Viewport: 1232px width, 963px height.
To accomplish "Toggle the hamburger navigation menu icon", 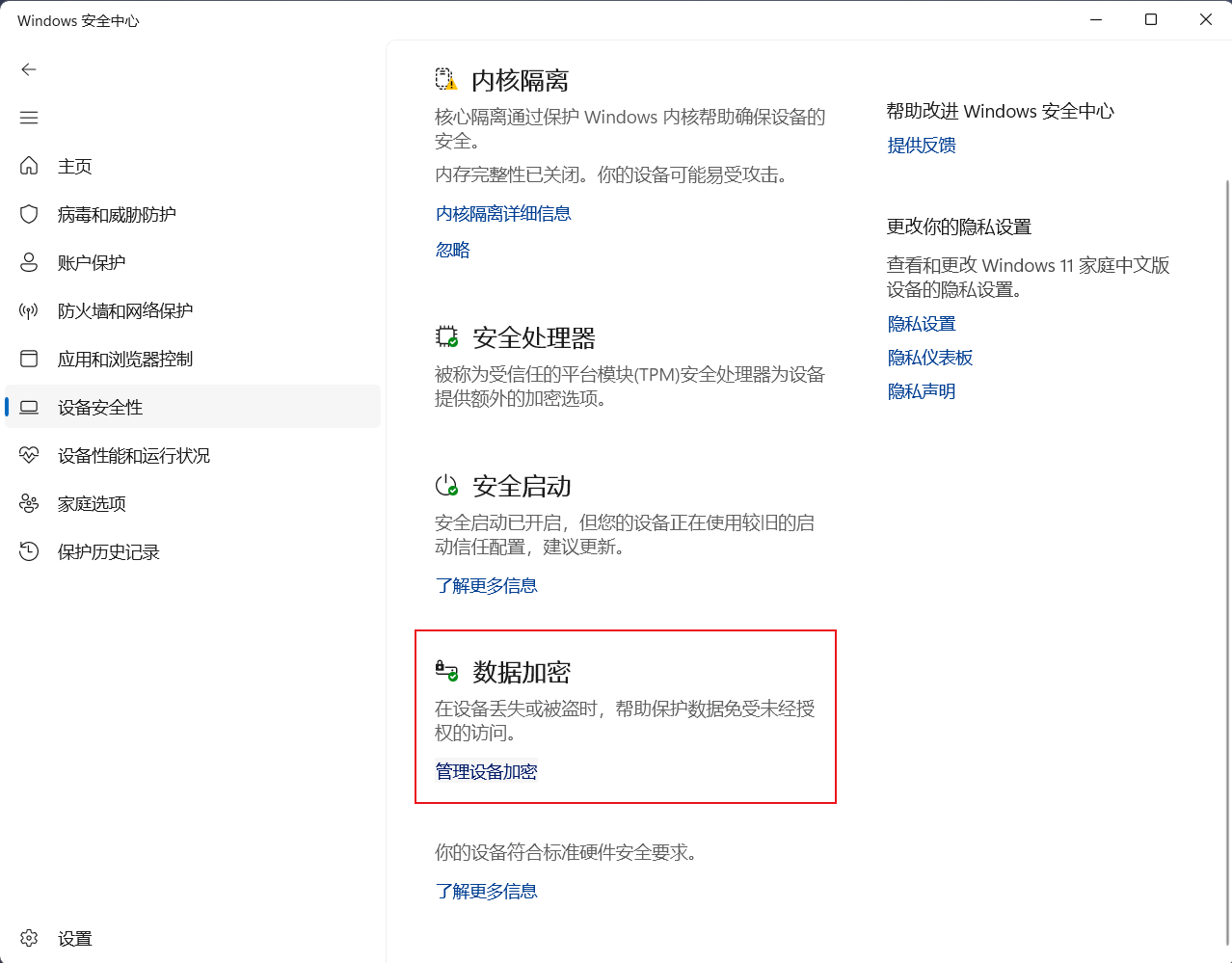I will coord(29,118).
